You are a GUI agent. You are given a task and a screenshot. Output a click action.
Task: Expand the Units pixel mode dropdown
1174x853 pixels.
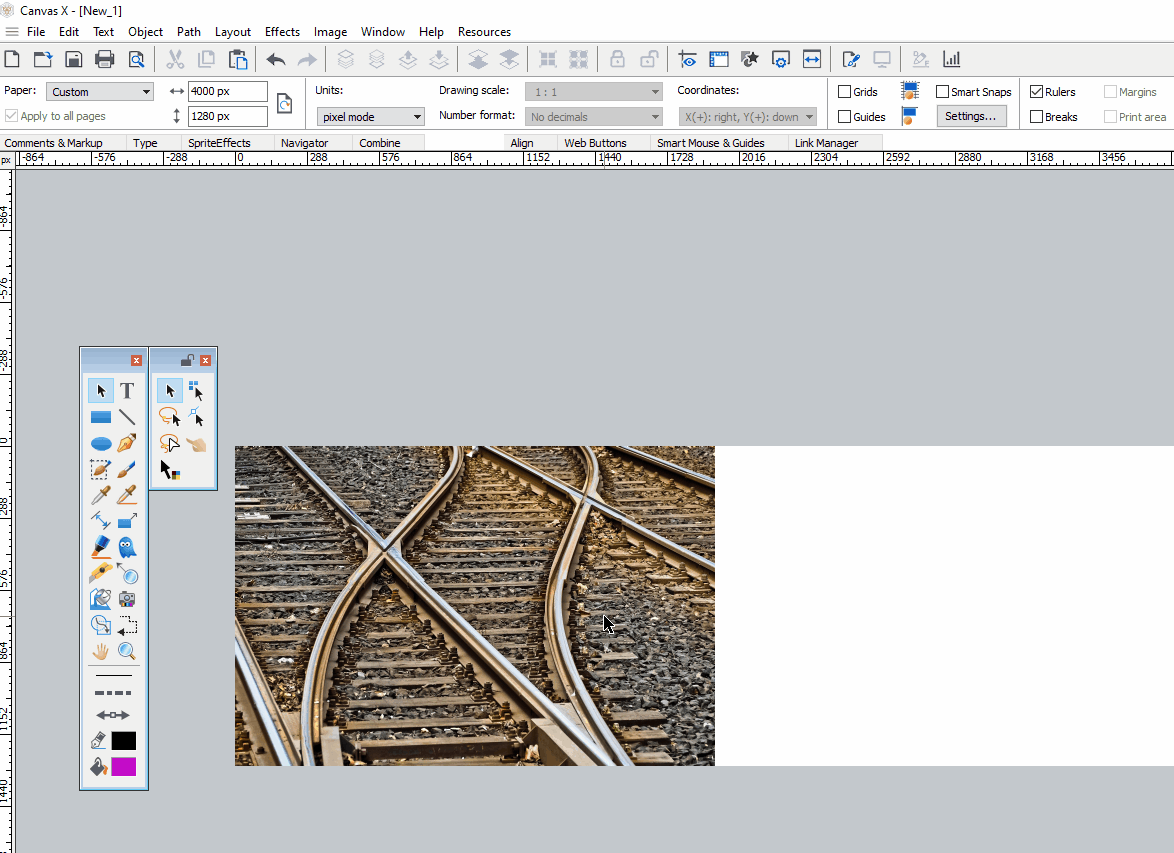[x=370, y=117]
